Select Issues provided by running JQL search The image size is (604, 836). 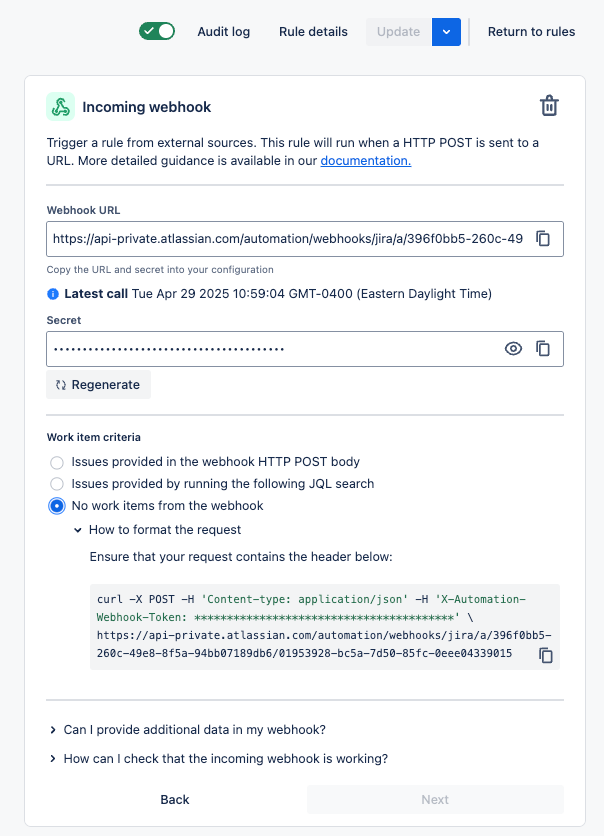pos(57,484)
